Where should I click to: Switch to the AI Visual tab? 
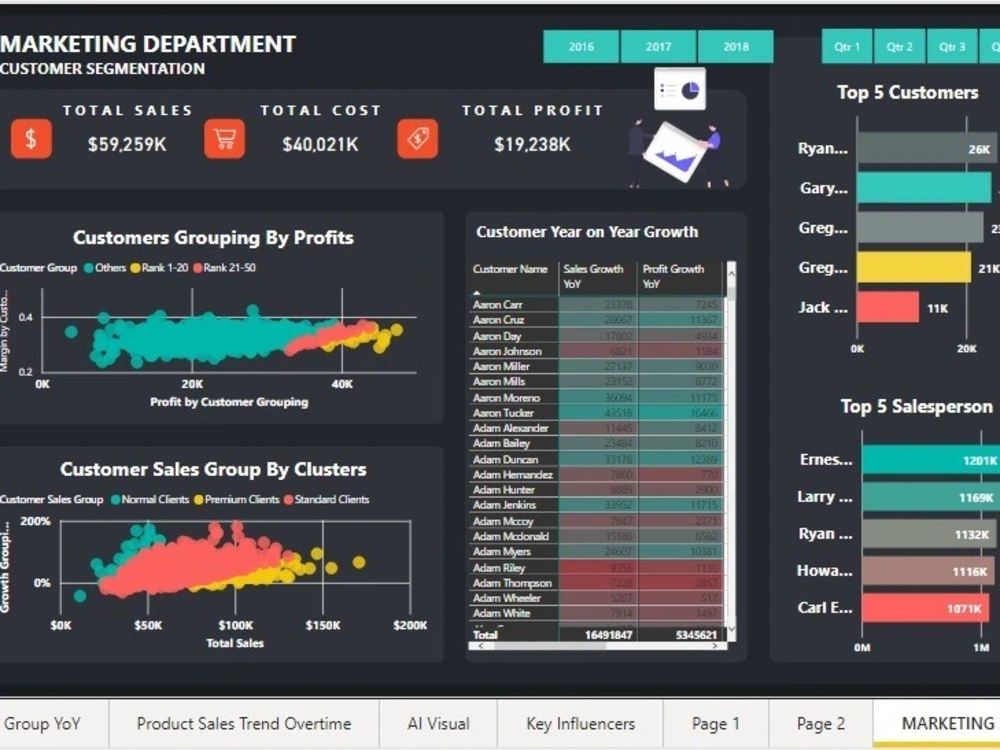click(438, 723)
